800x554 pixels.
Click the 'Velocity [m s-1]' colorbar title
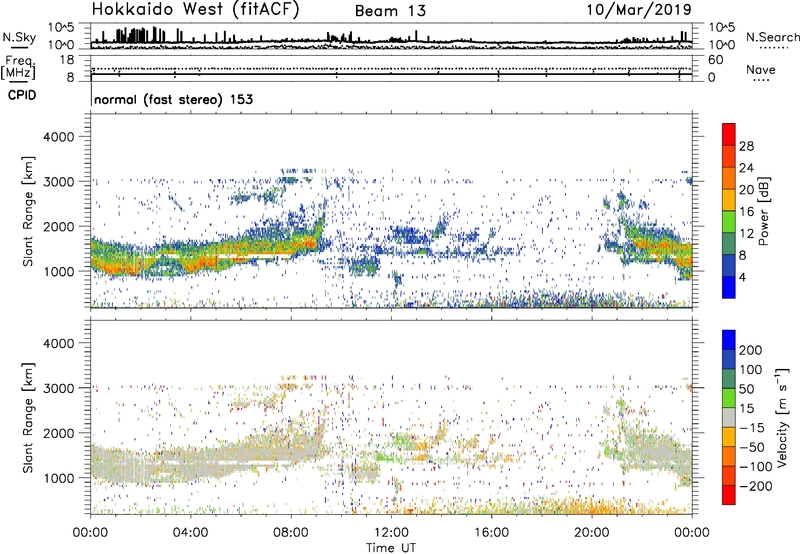pos(782,417)
